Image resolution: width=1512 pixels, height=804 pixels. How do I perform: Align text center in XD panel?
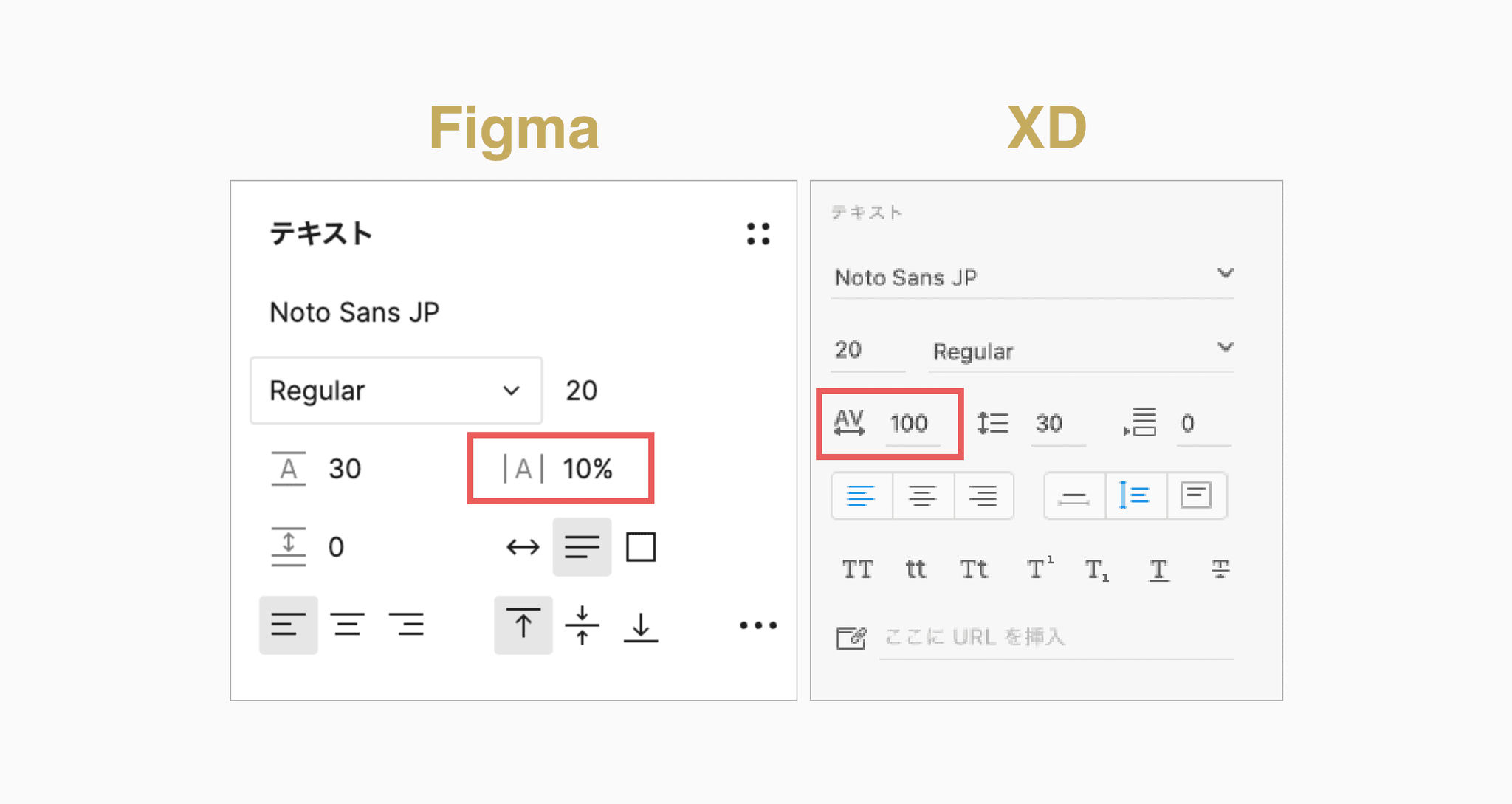pyautogui.click(x=923, y=495)
